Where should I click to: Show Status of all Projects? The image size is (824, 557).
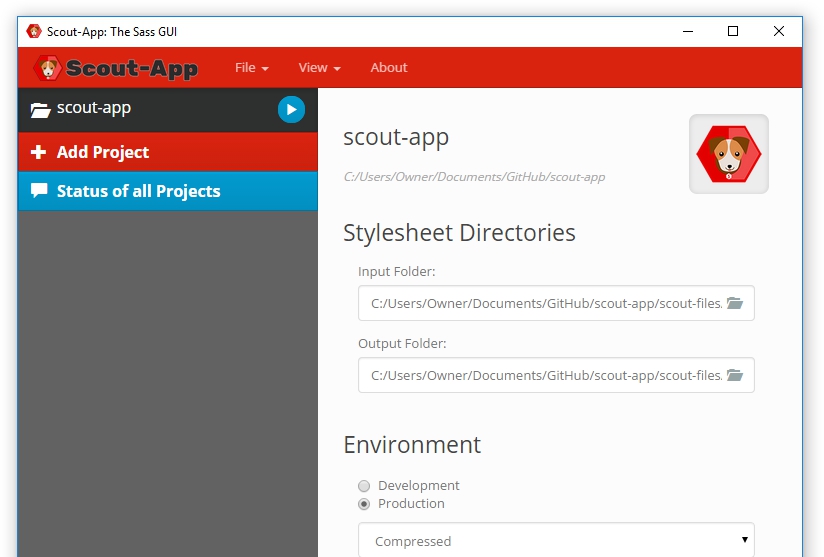pyautogui.click(x=168, y=191)
